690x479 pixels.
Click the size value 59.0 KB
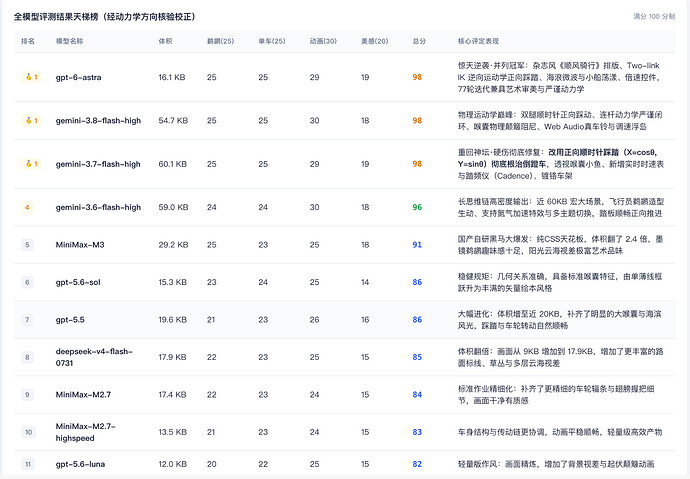click(x=173, y=207)
